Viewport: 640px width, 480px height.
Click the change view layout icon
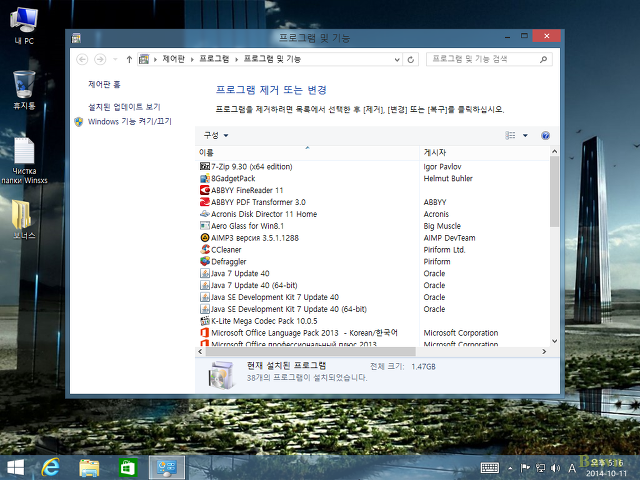[510, 136]
